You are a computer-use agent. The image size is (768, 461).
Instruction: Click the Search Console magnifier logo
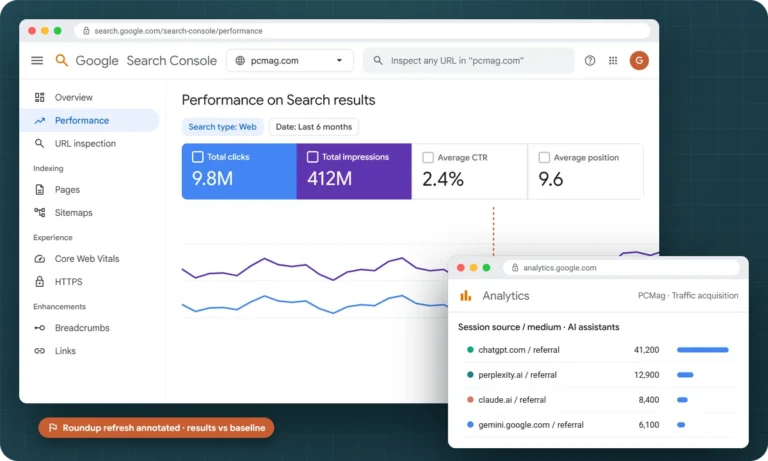(61, 60)
